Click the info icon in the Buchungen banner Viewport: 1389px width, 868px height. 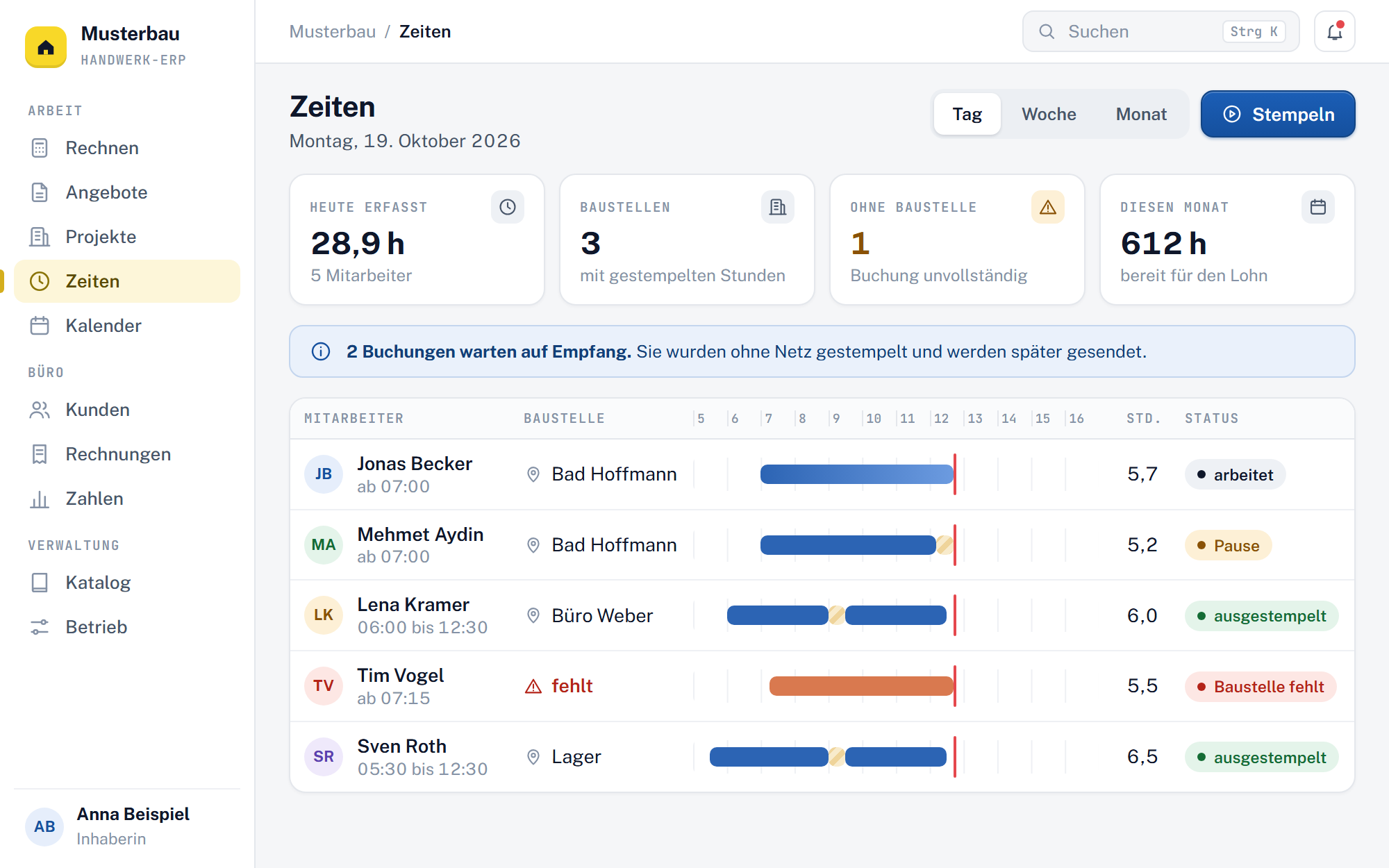(321, 351)
